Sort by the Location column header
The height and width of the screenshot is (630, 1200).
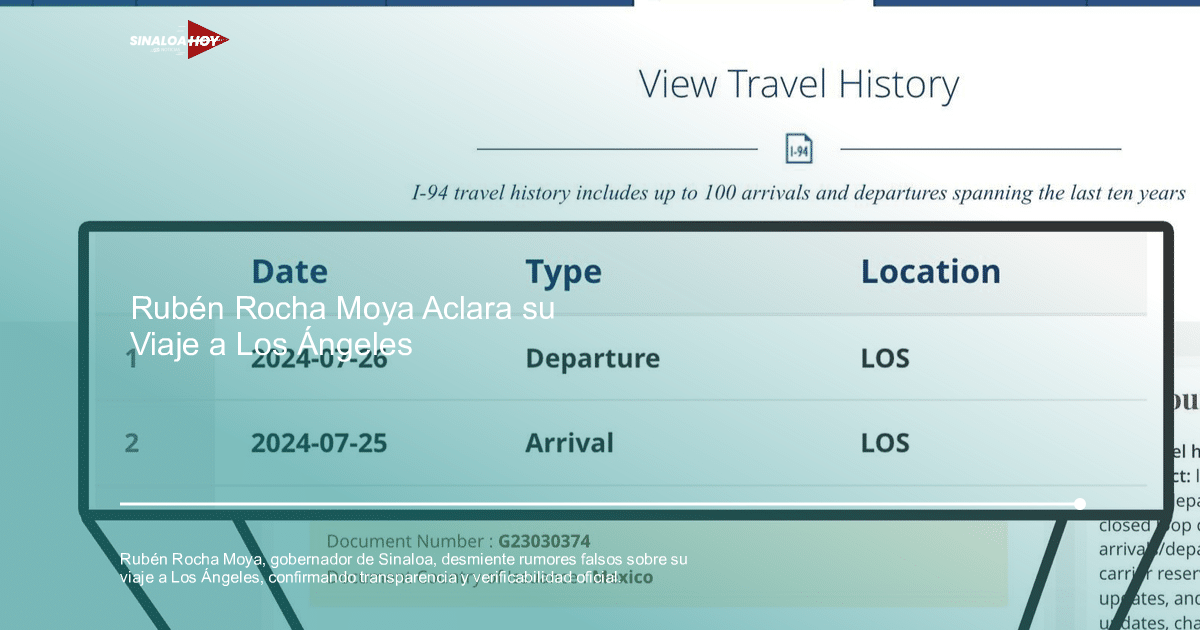[x=931, y=271]
